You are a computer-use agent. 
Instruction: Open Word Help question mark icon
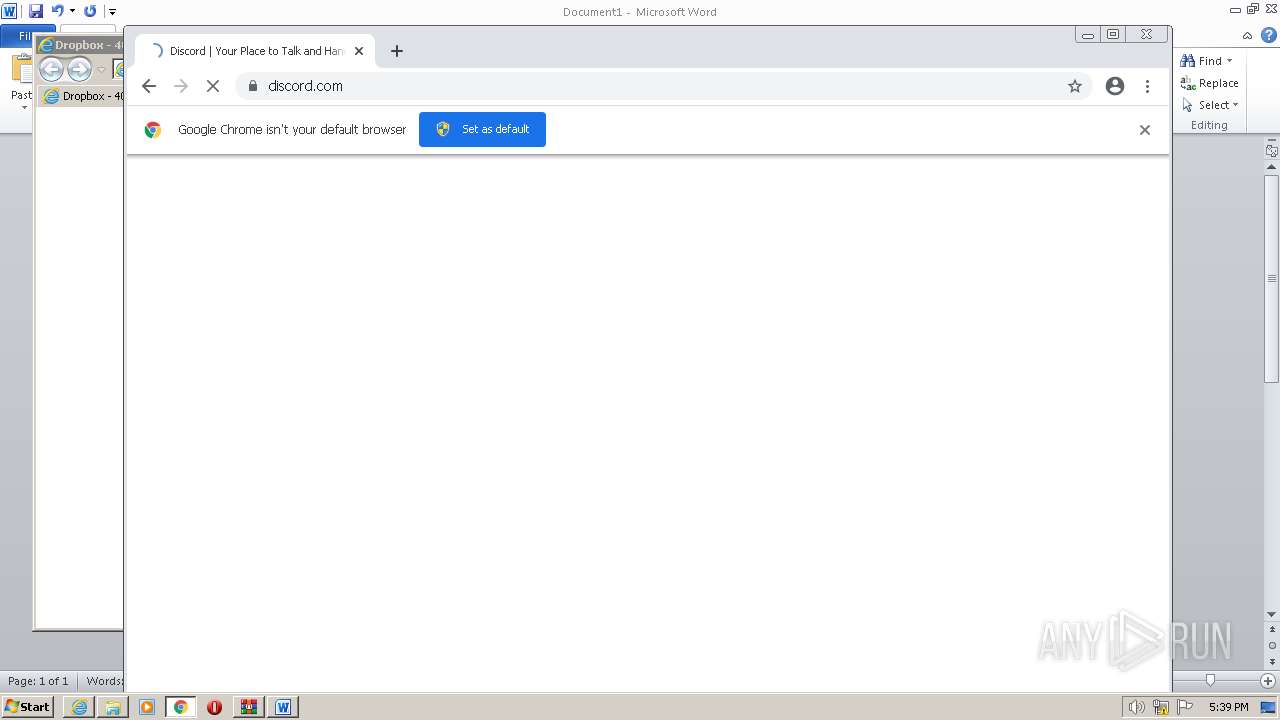pos(1269,35)
